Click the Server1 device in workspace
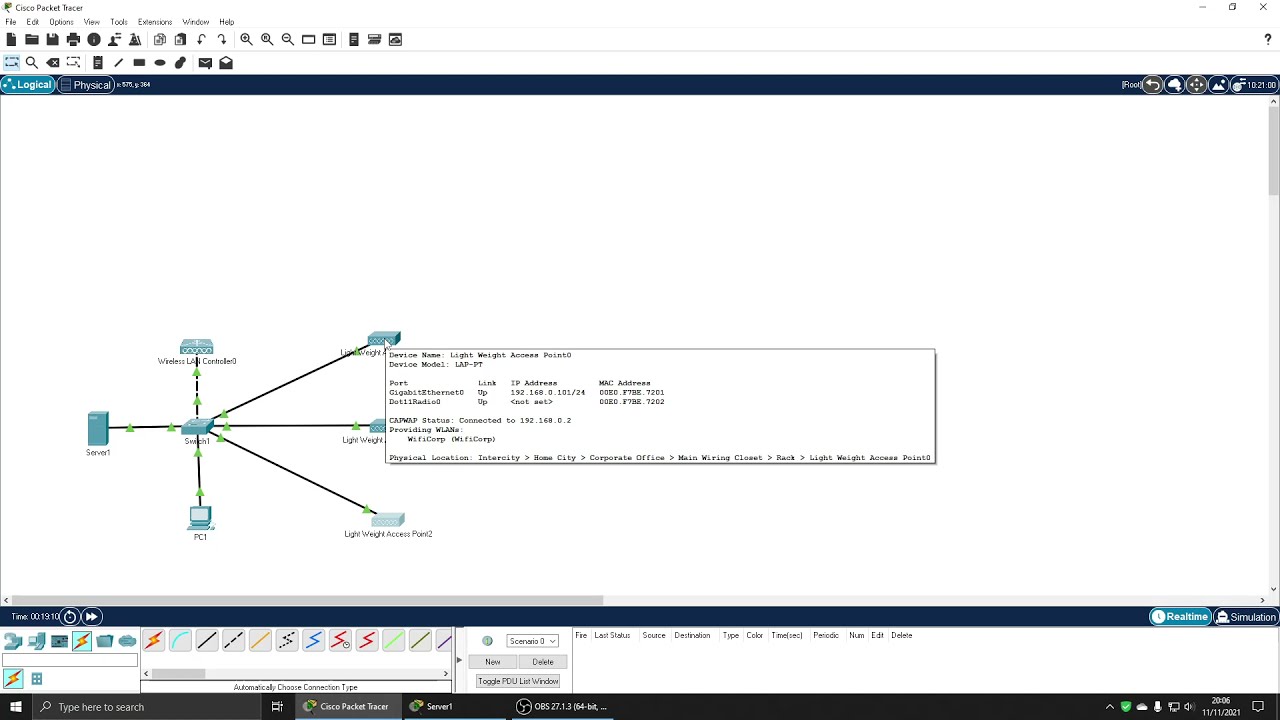 pos(98,429)
